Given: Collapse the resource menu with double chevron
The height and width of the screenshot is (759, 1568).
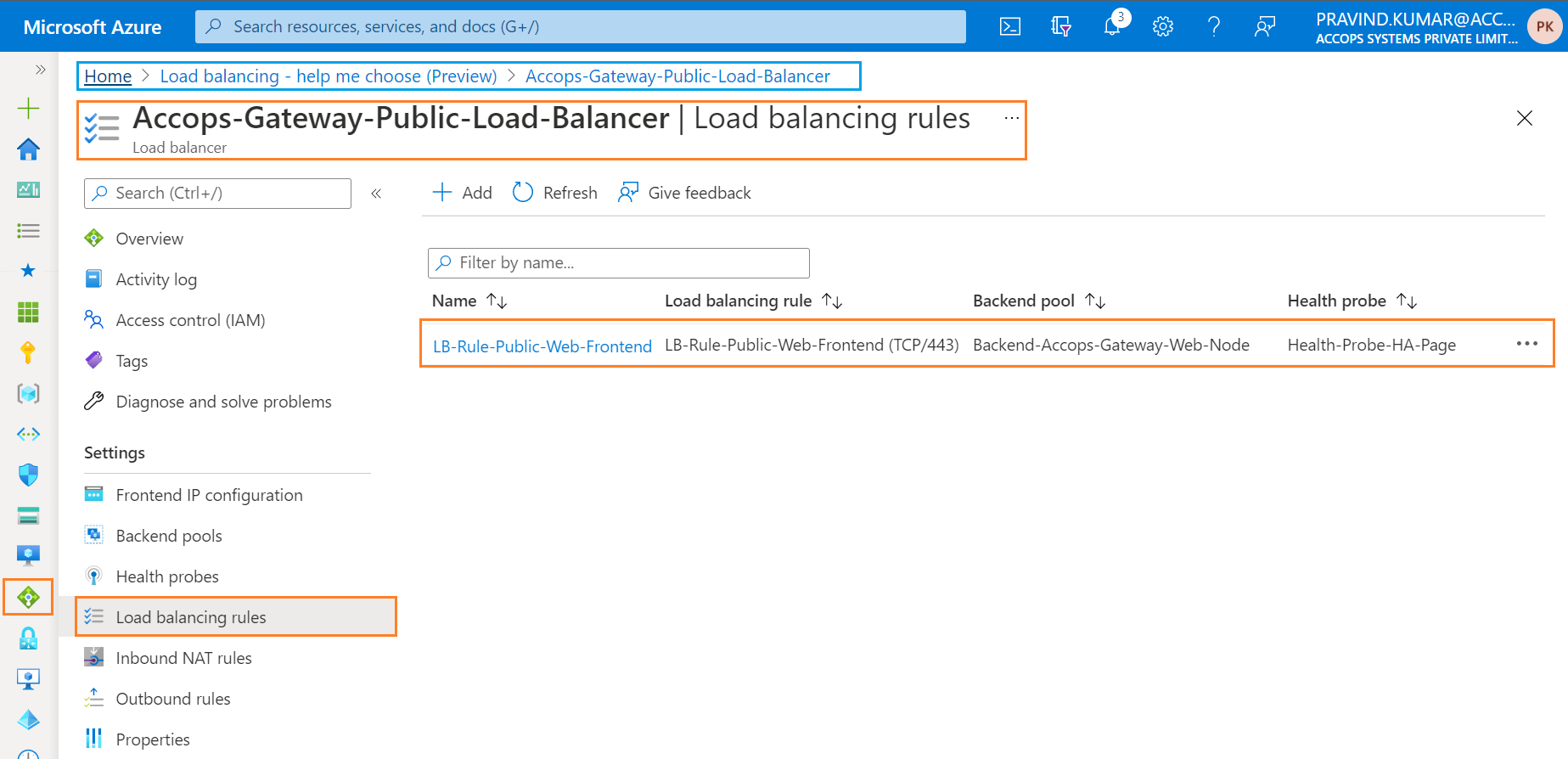Looking at the screenshot, I should click(x=376, y=194).
